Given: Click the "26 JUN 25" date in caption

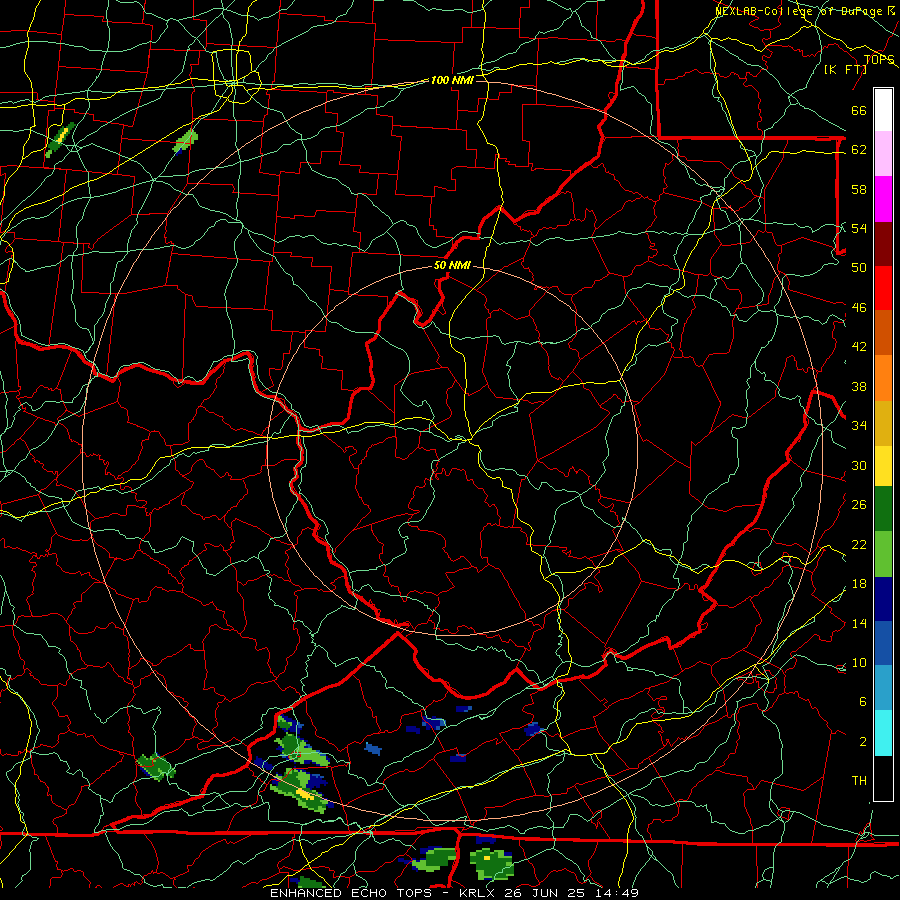Looking at the screenshot, I should (544, 893).
